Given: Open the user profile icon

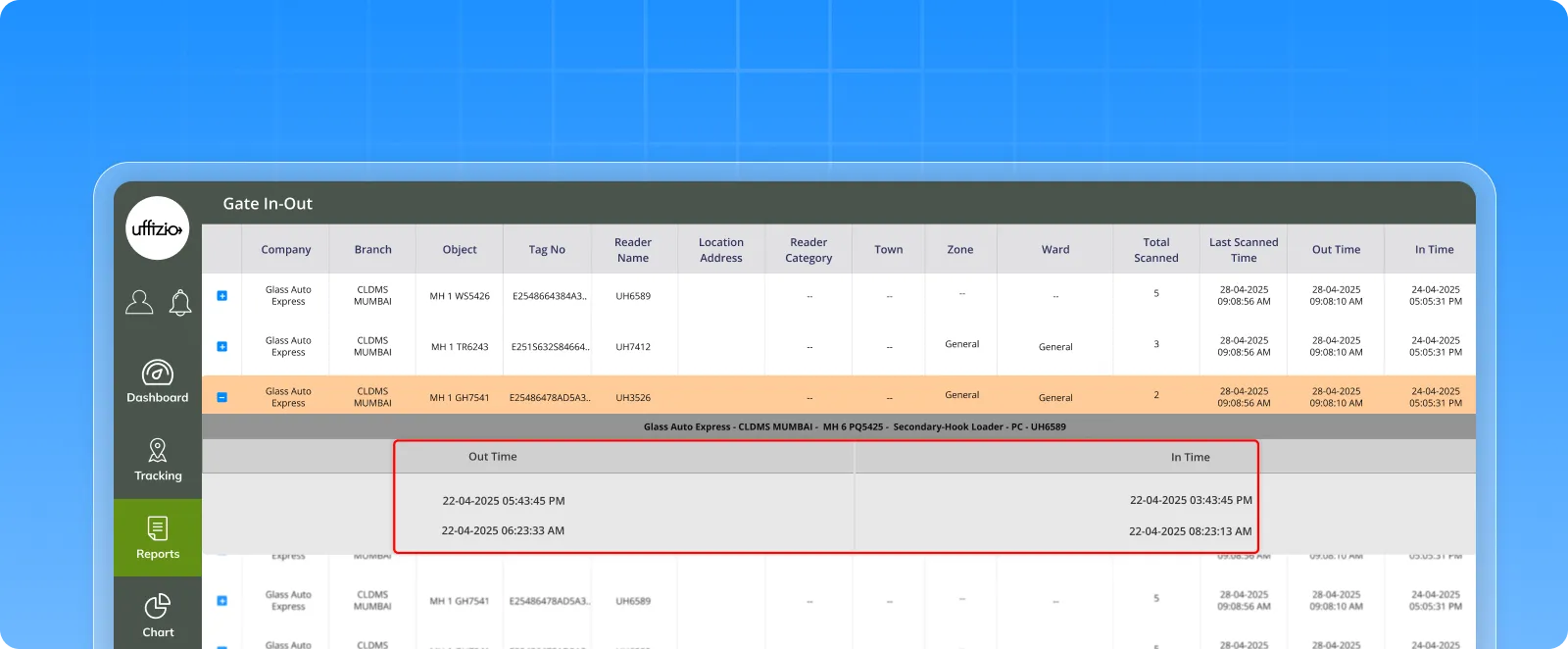Looking at the screenshot, I should pos(139,302).
